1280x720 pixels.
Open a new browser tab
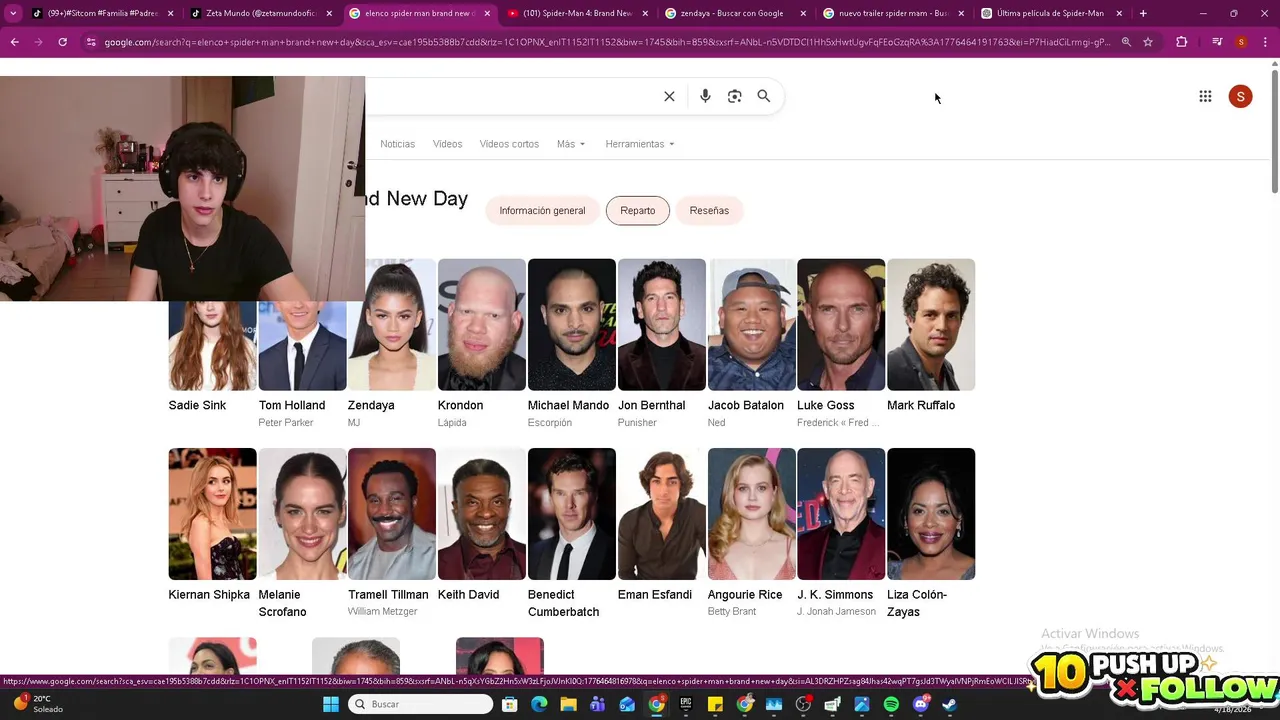point(1143,13)
